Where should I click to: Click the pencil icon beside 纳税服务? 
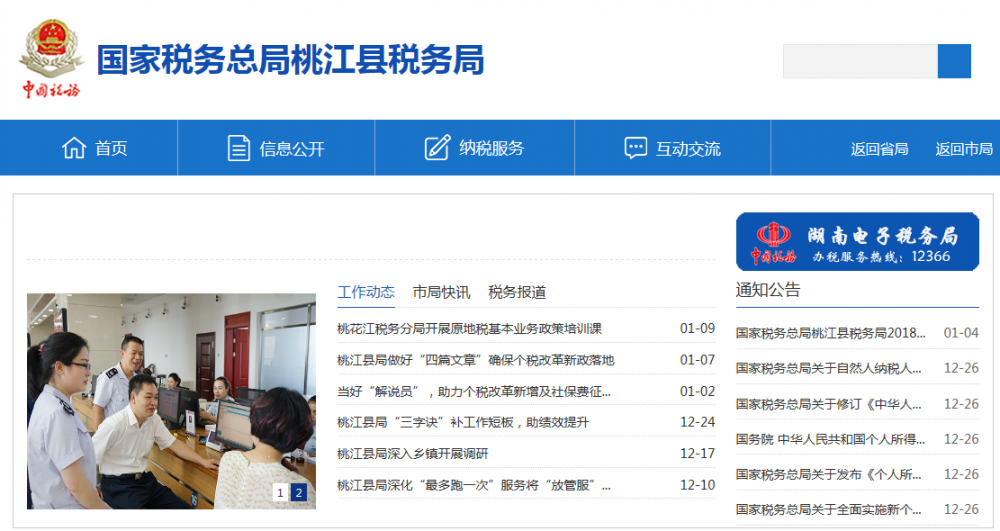click(x=437, y=148)
